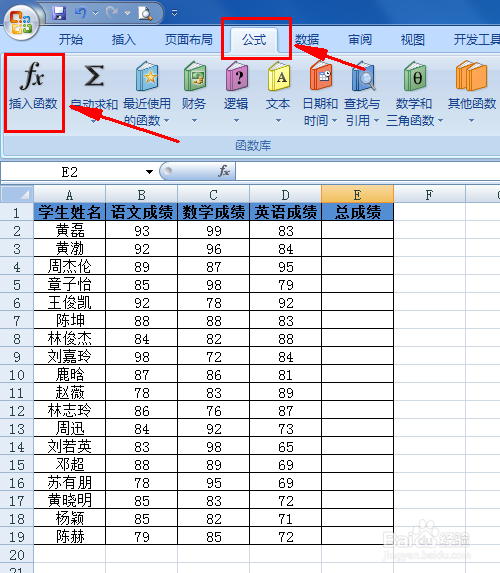This screenshot has width=500, height=573.
Task: Click the 数学成绩 header cell
Action: point(213,212)
